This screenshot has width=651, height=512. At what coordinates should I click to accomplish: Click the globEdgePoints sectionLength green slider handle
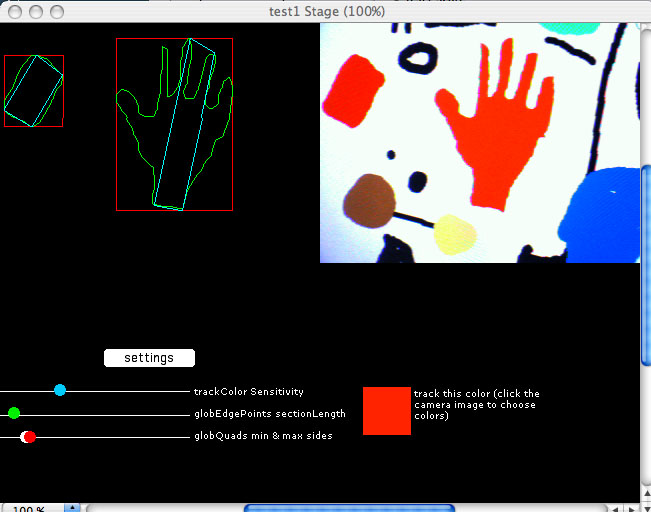[14, 413]
